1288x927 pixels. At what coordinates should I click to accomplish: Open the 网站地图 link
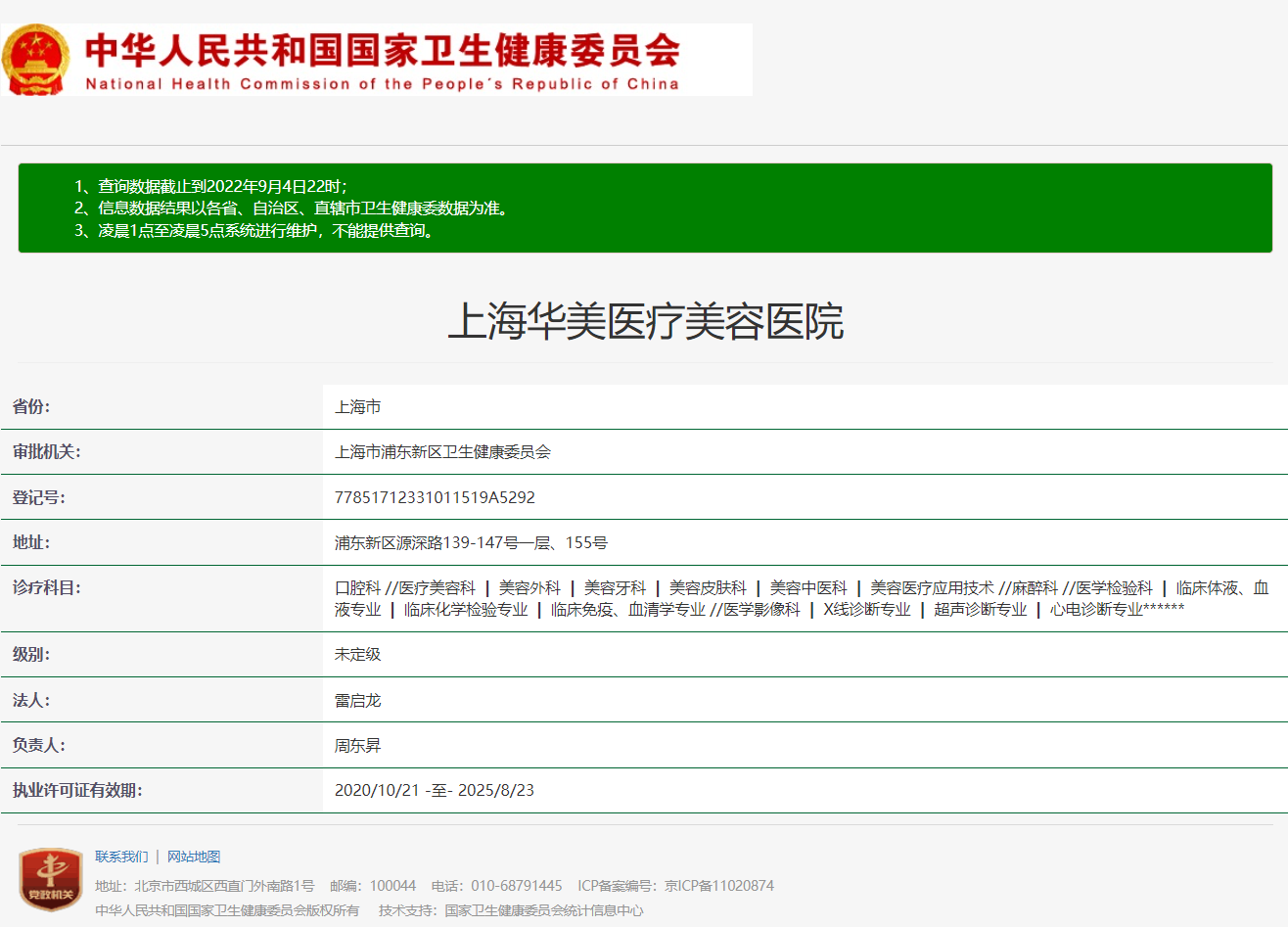(194, 857)
